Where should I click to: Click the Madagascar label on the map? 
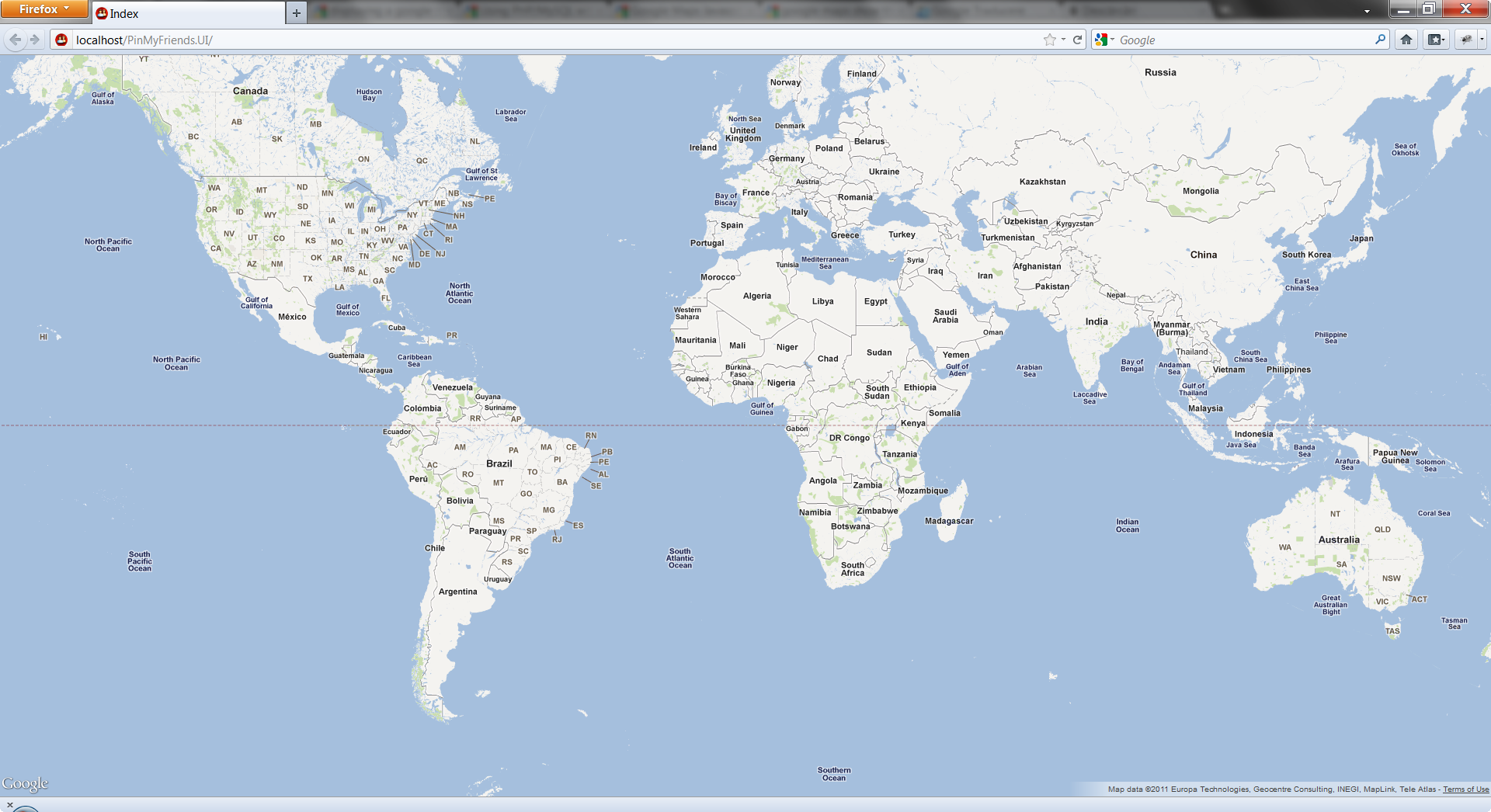tap(949, 521)
